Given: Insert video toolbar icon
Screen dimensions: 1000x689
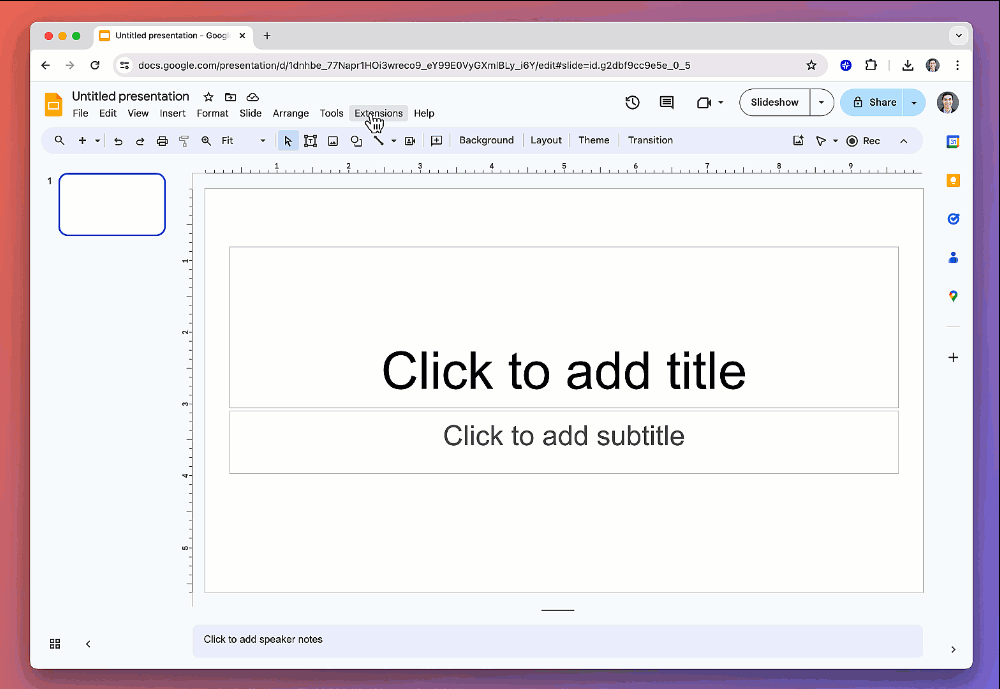Looking at the screenshot, I should click(x=410, y=141).
